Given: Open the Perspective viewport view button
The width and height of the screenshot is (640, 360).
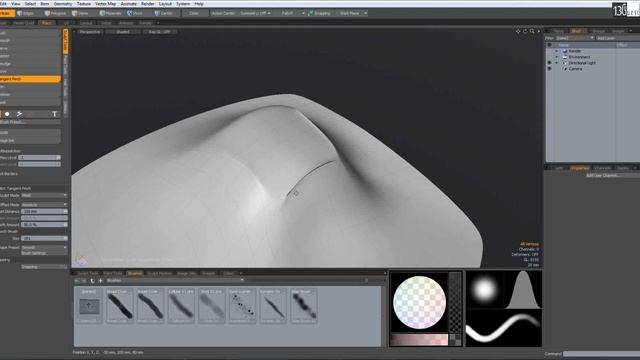Looking at the screenshot, I should point(90,31).
